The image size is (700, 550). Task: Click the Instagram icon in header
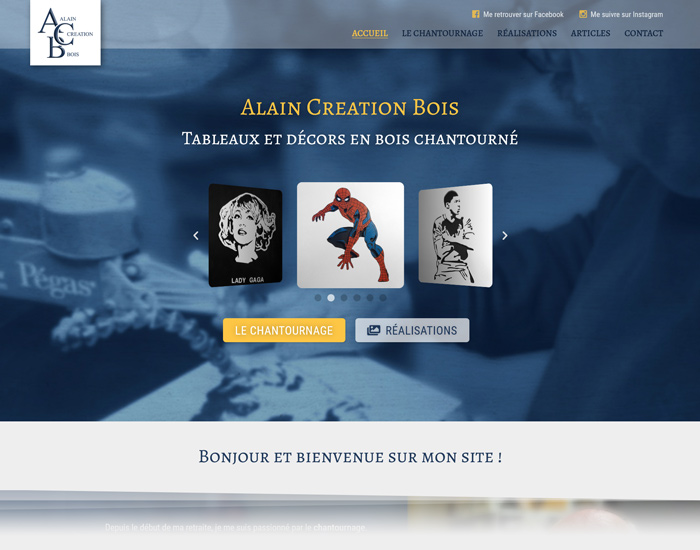coord(583,14)
